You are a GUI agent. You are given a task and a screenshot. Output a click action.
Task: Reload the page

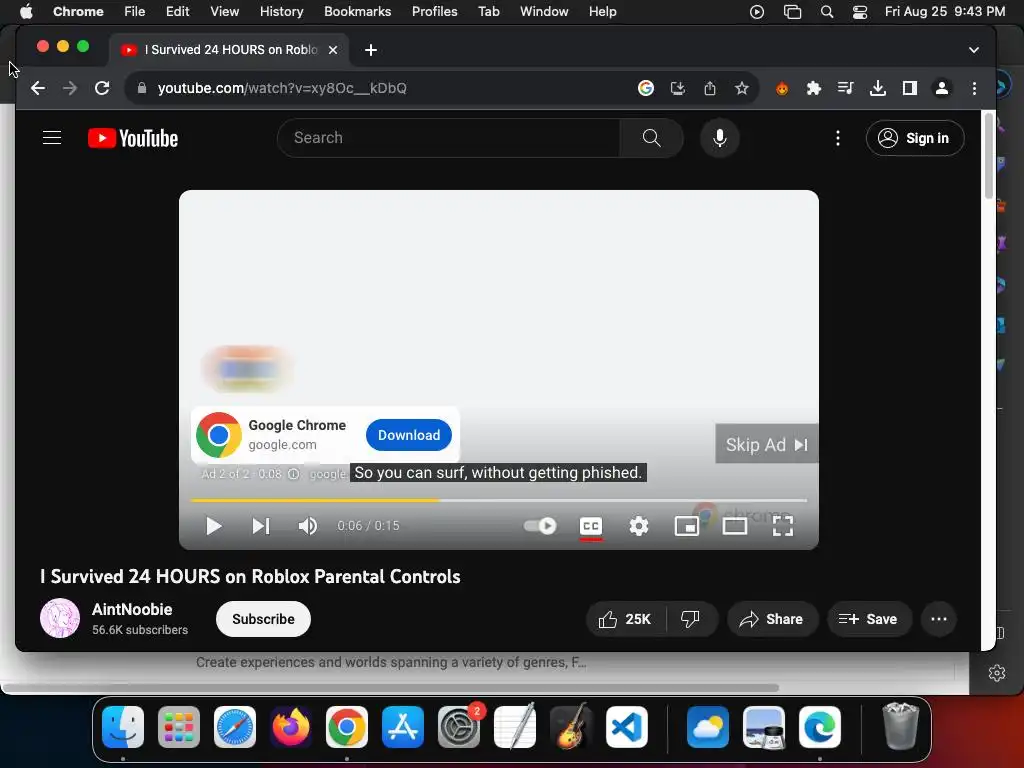(x=102, y=88)
